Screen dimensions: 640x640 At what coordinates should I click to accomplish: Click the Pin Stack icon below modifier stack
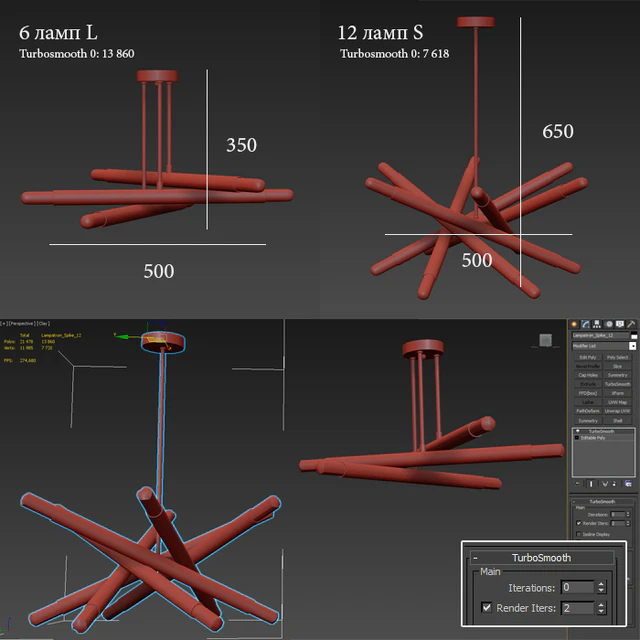pyautogui.click(x=577, y=484)
